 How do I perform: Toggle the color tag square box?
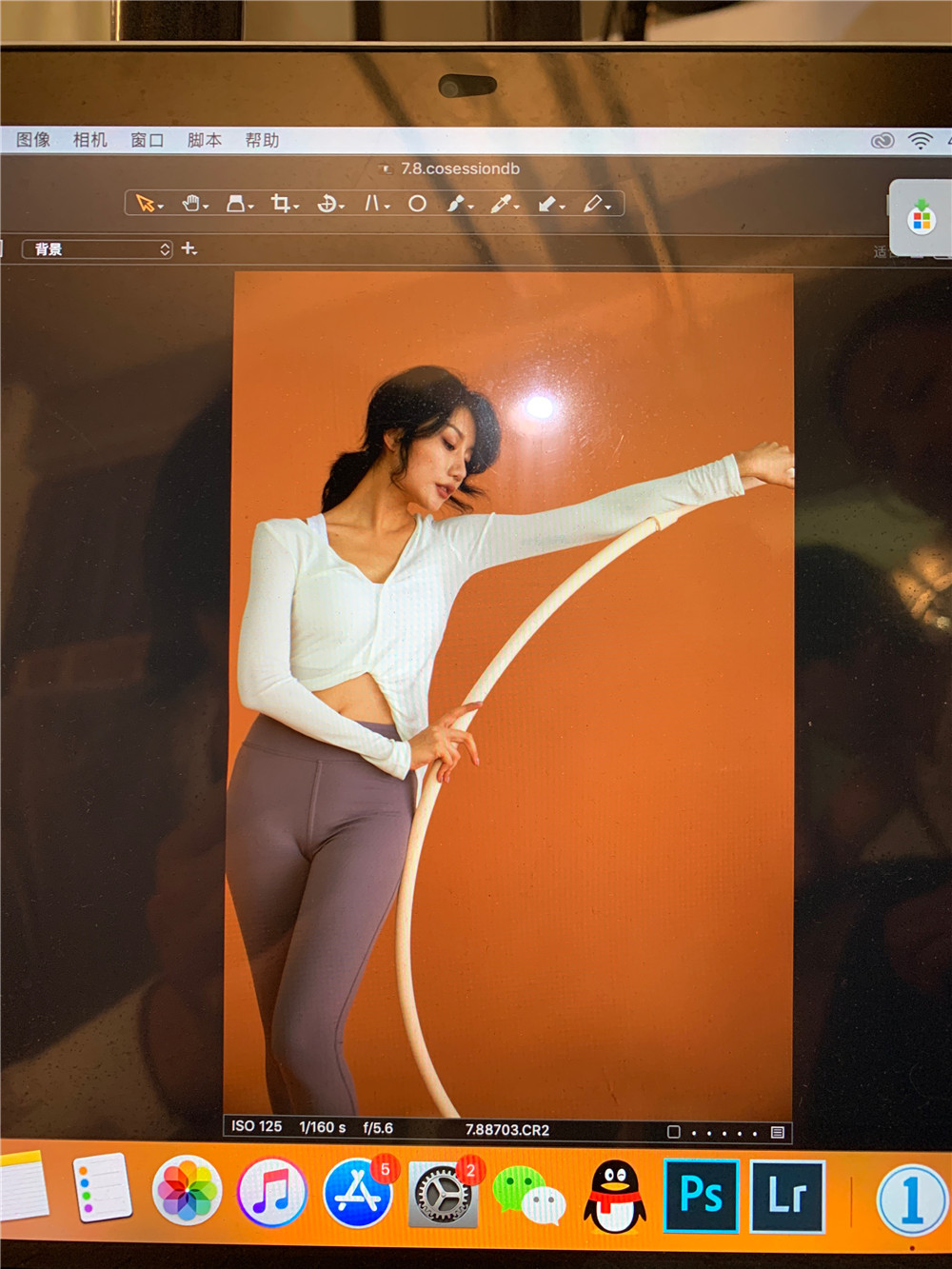coord(674,1132)
